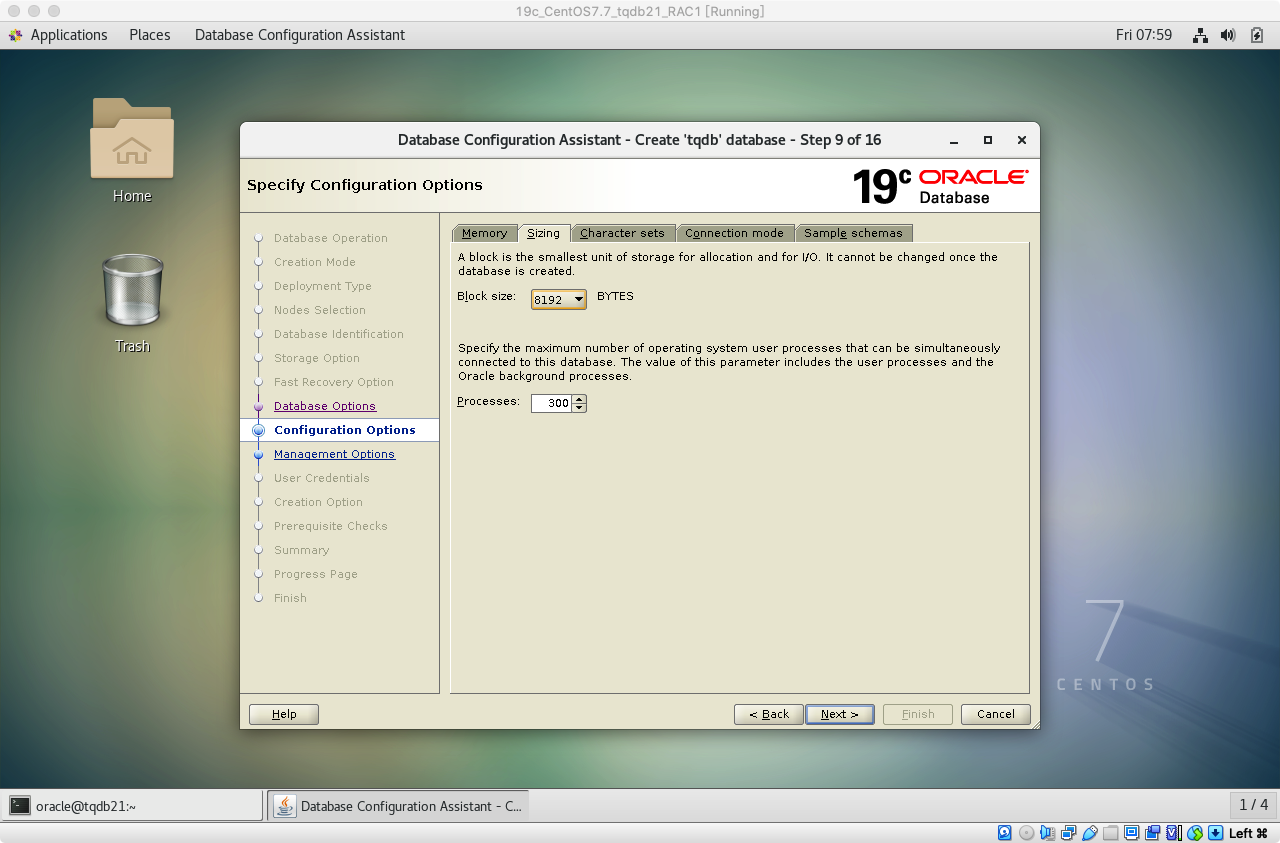
Task: Proceed with the Next button
Action: 840,714
